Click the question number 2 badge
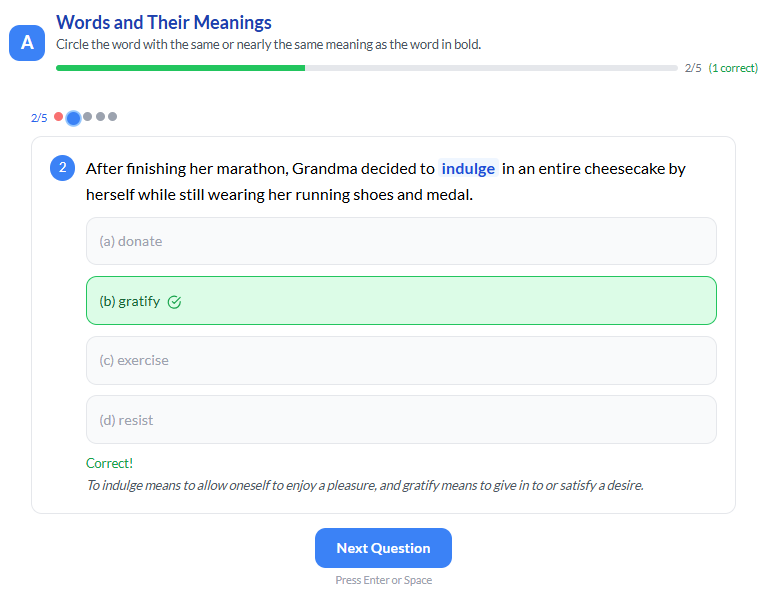The height and width of the screenshot is (610, 782). [x=62, y=168]
